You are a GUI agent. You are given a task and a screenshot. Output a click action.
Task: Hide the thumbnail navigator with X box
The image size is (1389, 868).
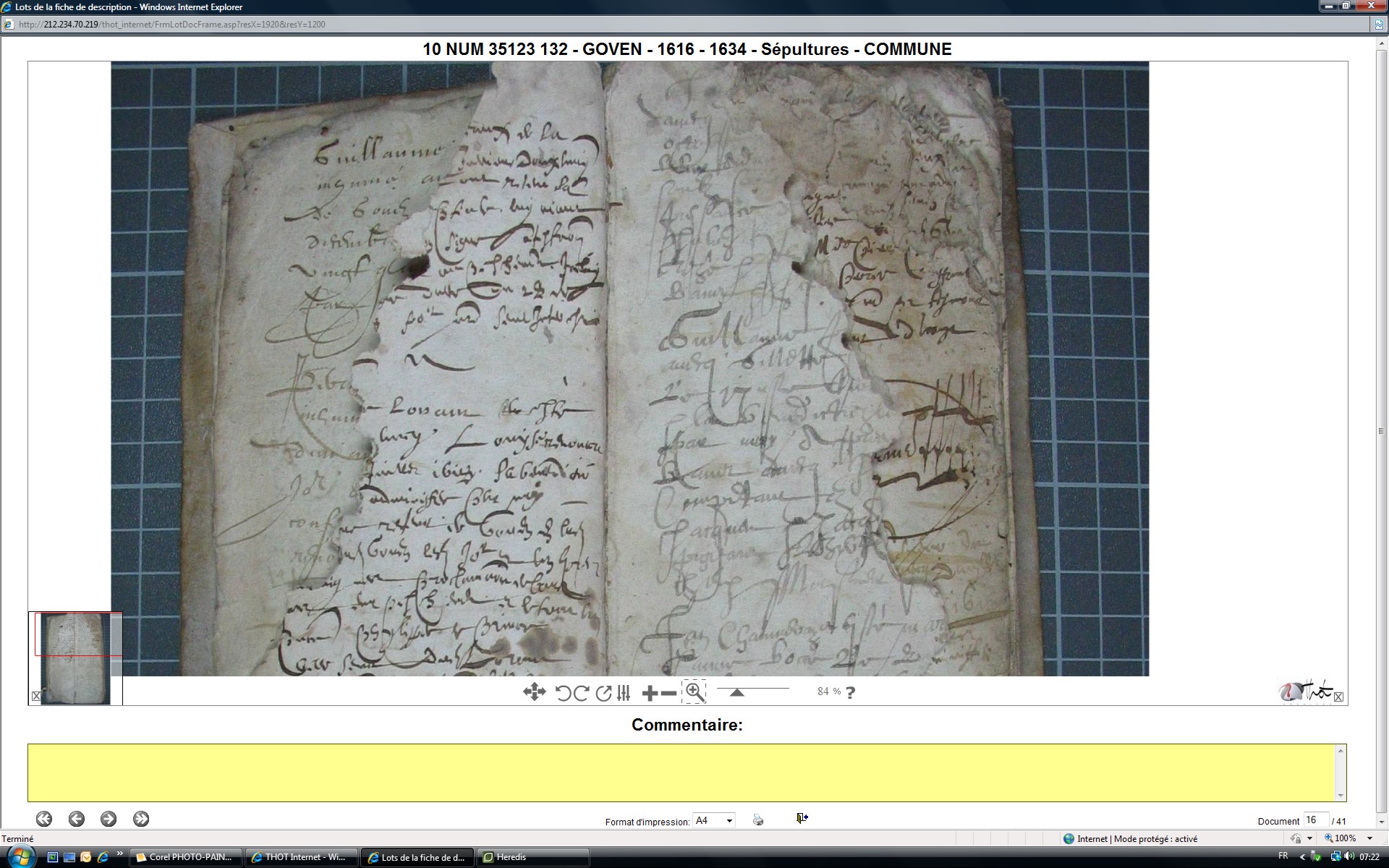[x=36, y=696]
